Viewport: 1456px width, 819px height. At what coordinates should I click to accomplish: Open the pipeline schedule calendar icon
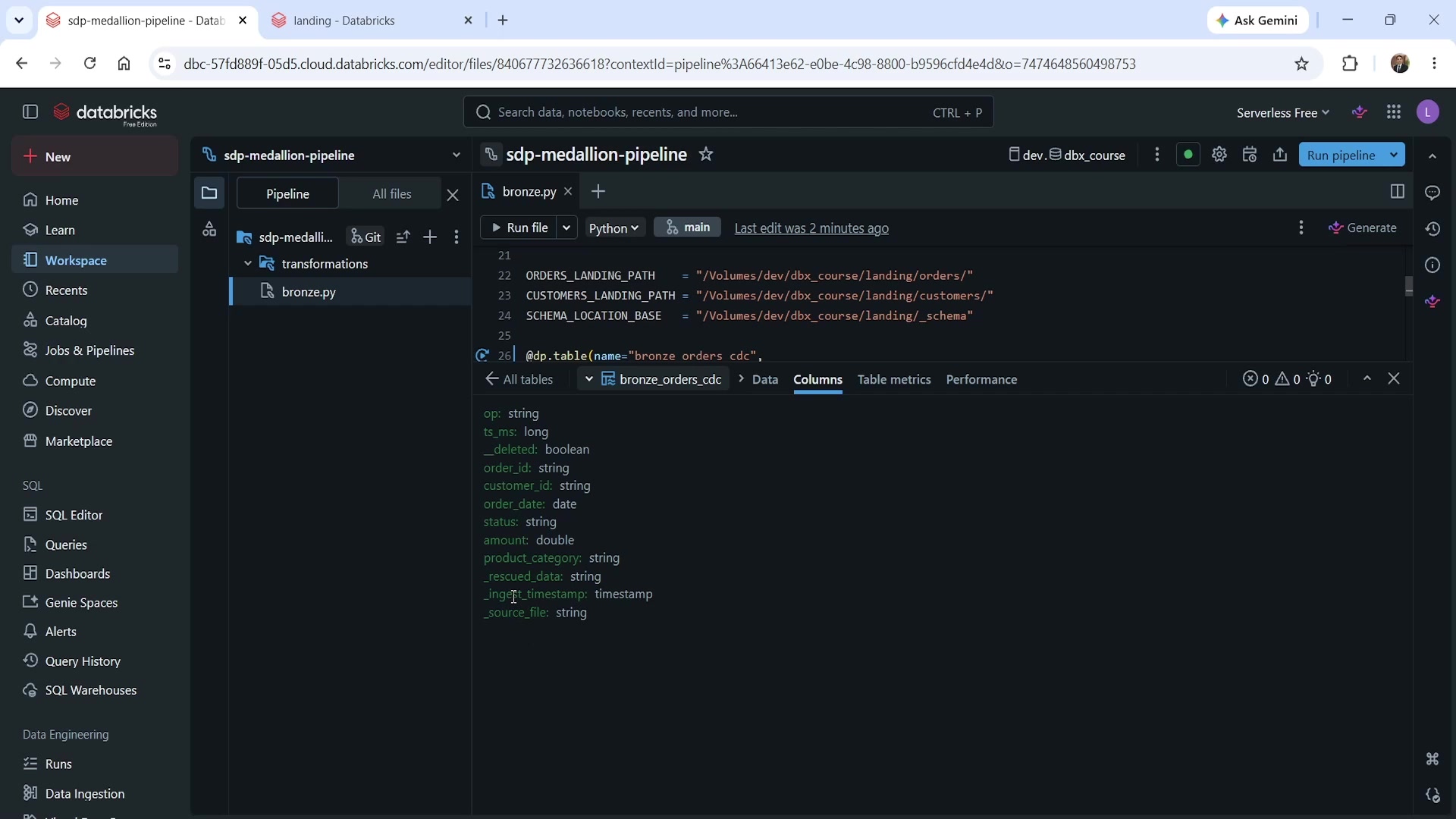click(1250, 155)
